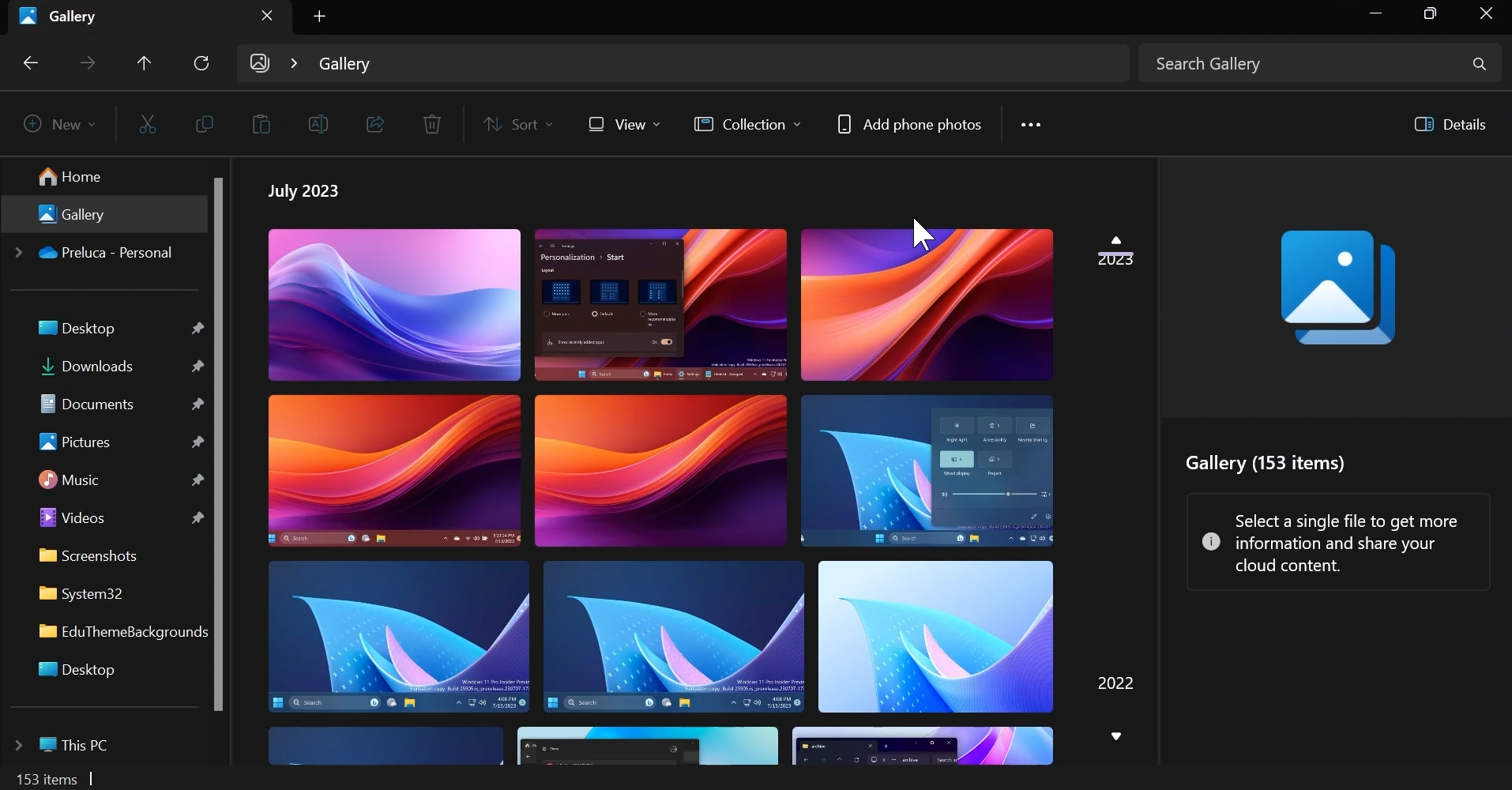Paste from clipboard using toolbar icon
This screenshot has width=1512, height=790.
point(261,124)
